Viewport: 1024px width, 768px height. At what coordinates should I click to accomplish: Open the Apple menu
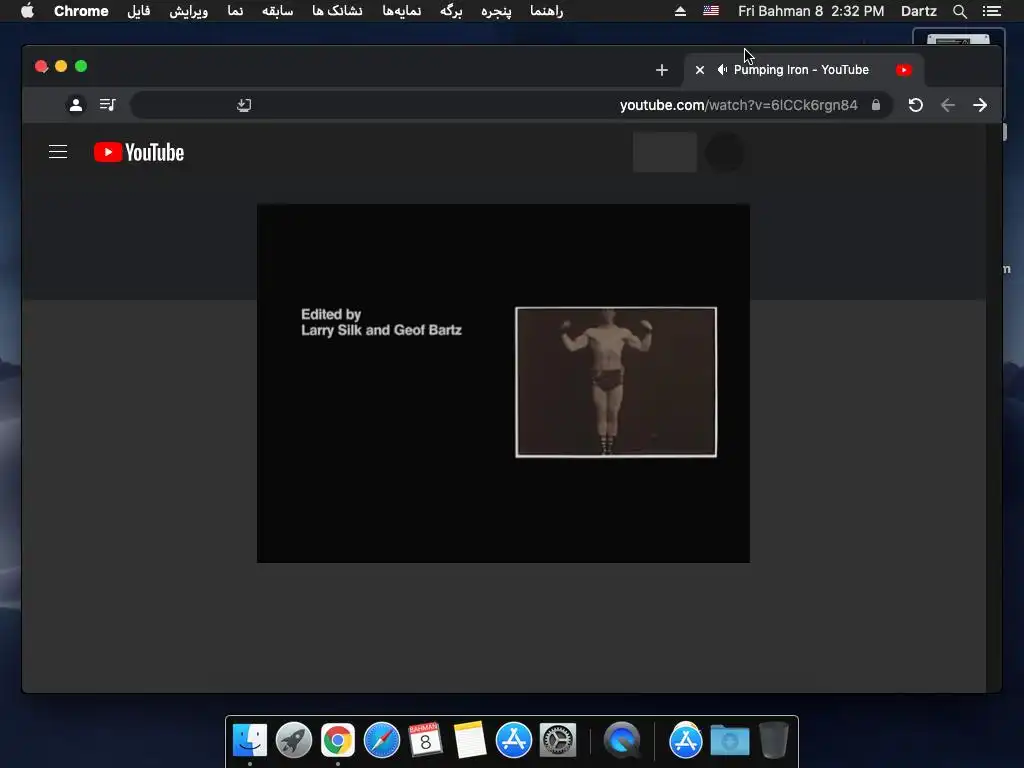[x=27, y=11]
